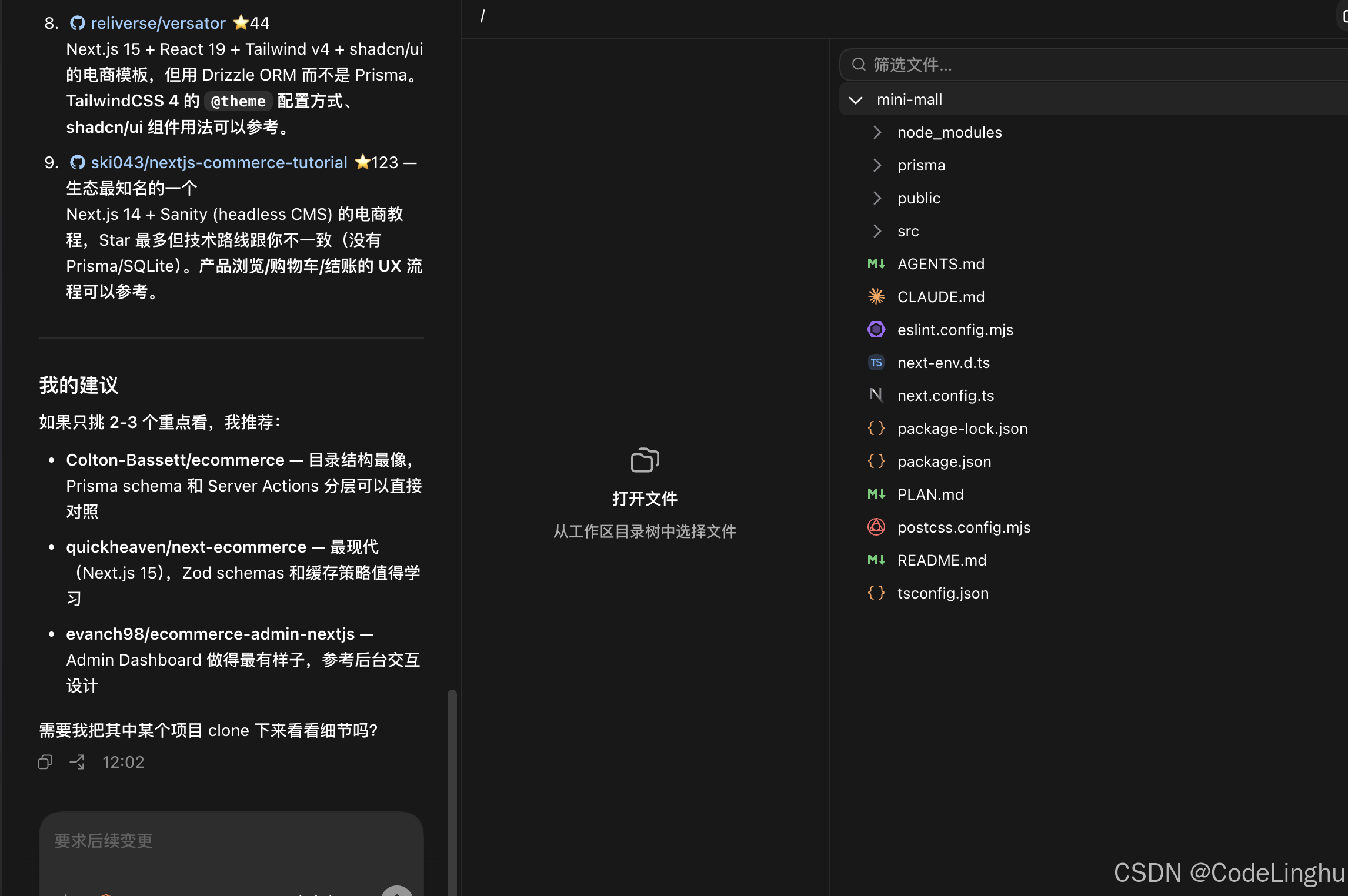
Task: Click the file filter search field
Action: coord(1094,65)
